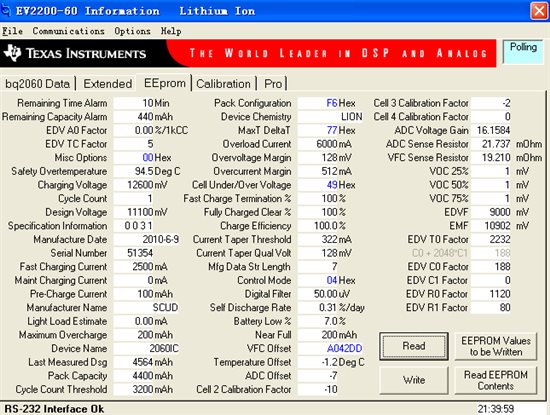This screenshot has width=550, height=415.
Task: Open the Help menu
Action: pyautogui.click(x=171, y=31)
